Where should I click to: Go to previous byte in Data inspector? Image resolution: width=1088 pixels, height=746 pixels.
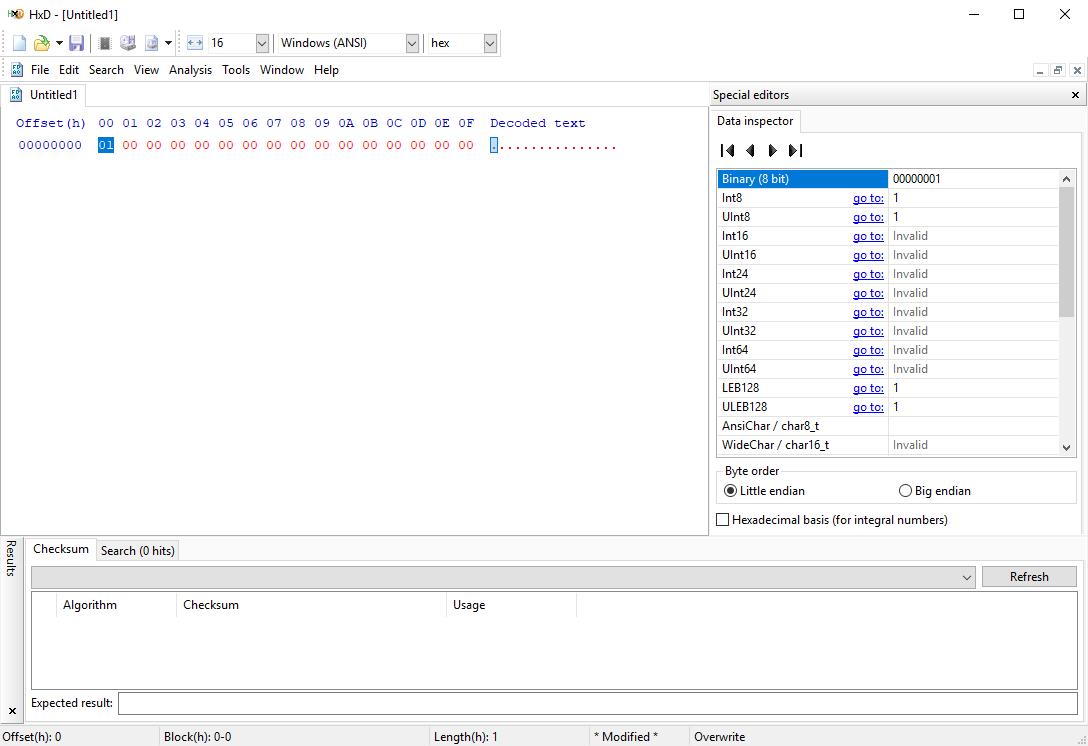(x=750, y=151)
